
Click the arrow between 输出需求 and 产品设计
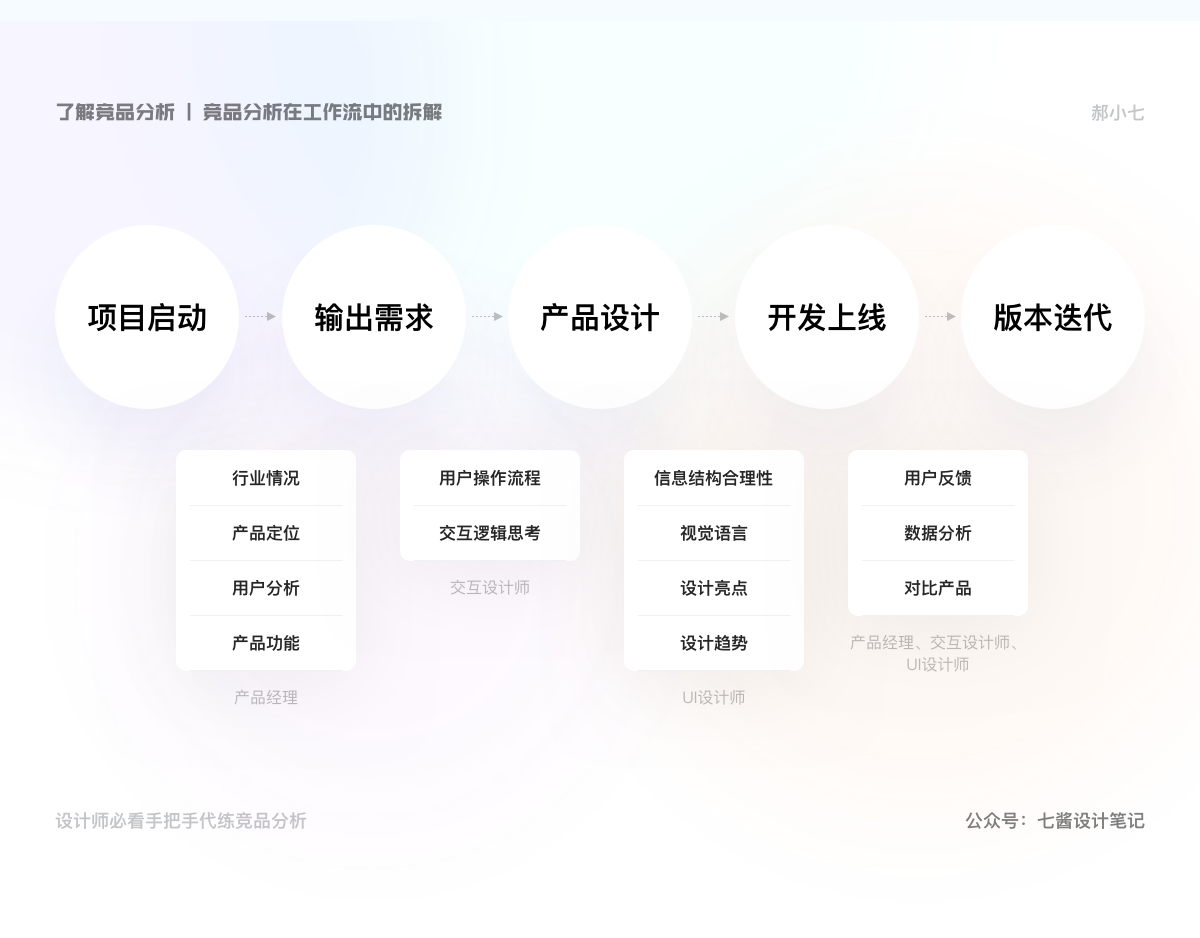(487, 316)
